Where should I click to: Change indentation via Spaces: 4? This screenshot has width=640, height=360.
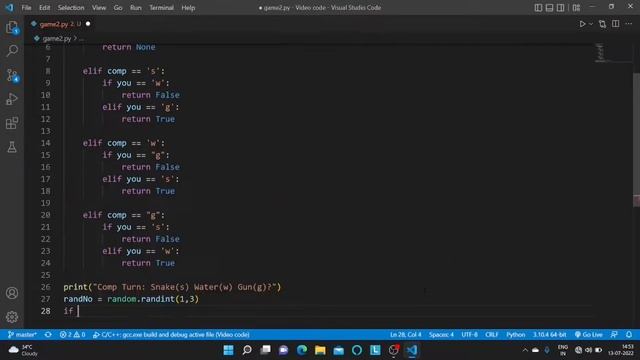pos(441,335)
